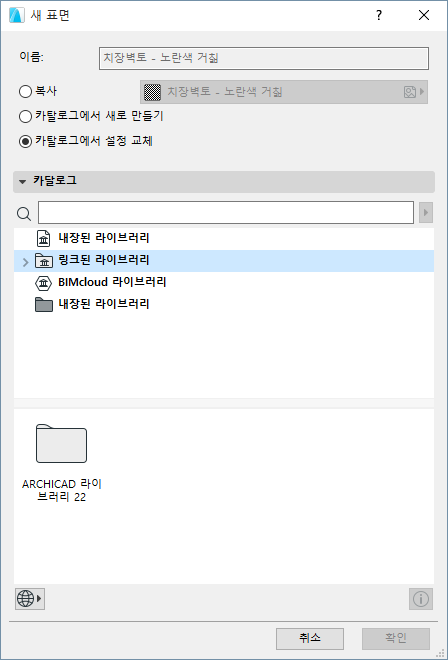Click the globe web catalog icon button
Image resolution: width=448 pixels, height=660 pixels.
point(29,599)
